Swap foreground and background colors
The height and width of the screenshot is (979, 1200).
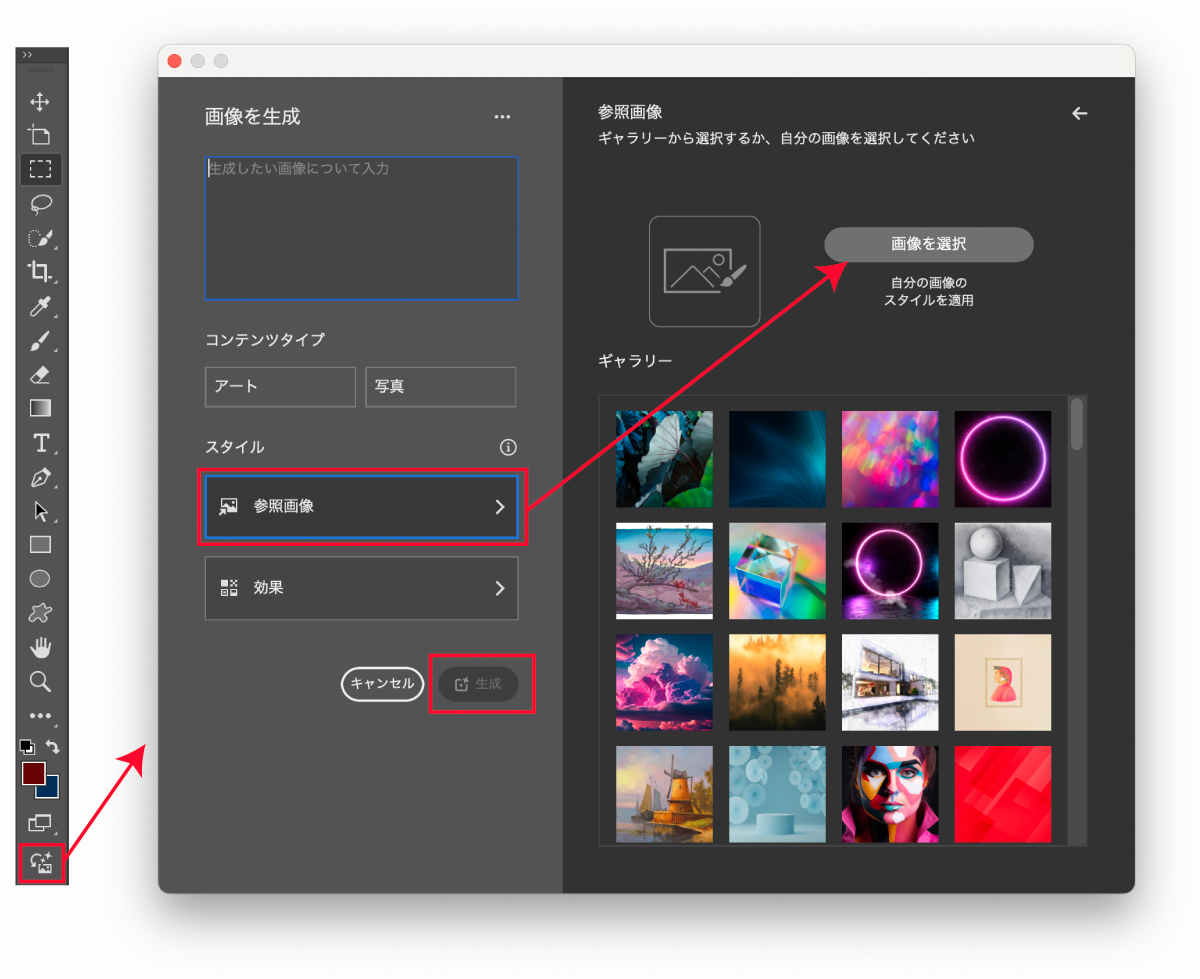pyautogui.click(x=53, y=747)
